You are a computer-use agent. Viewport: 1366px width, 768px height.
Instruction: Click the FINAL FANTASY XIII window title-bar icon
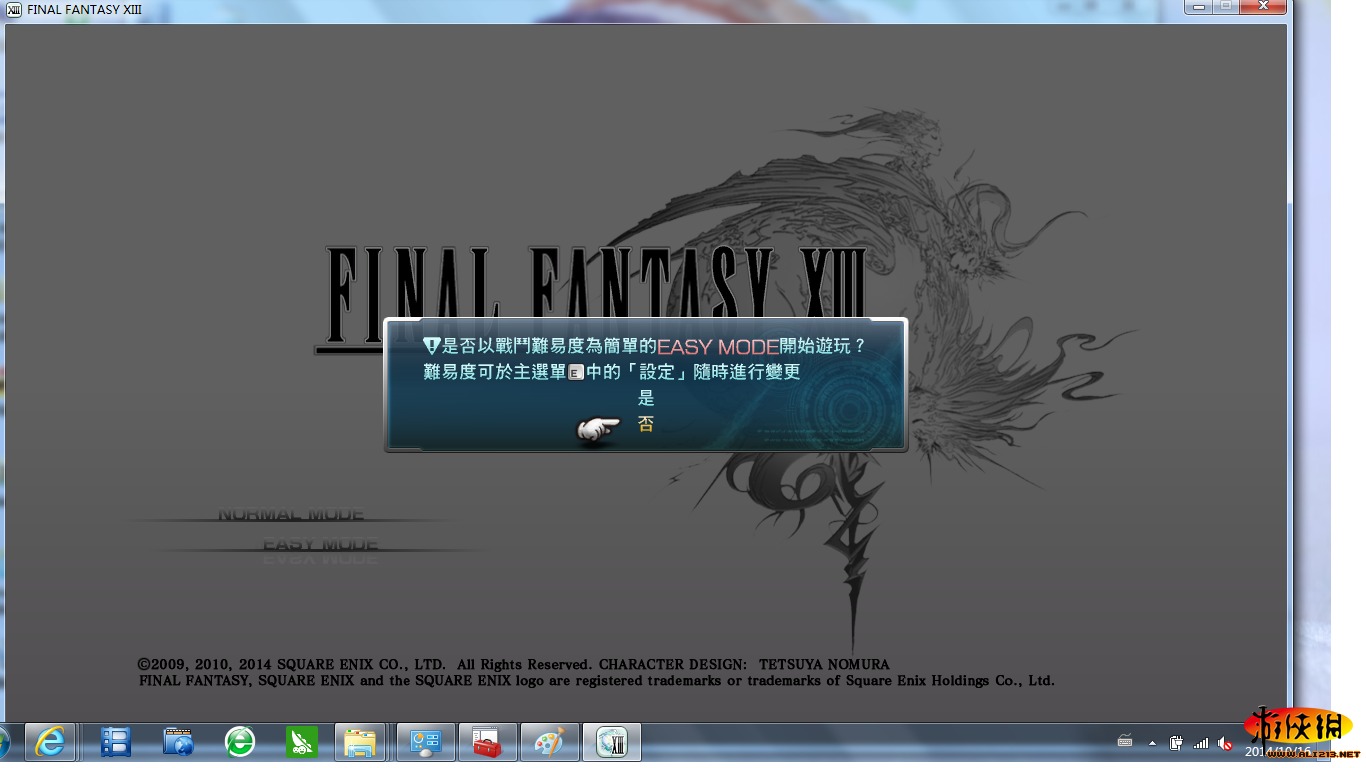[14, 9]
